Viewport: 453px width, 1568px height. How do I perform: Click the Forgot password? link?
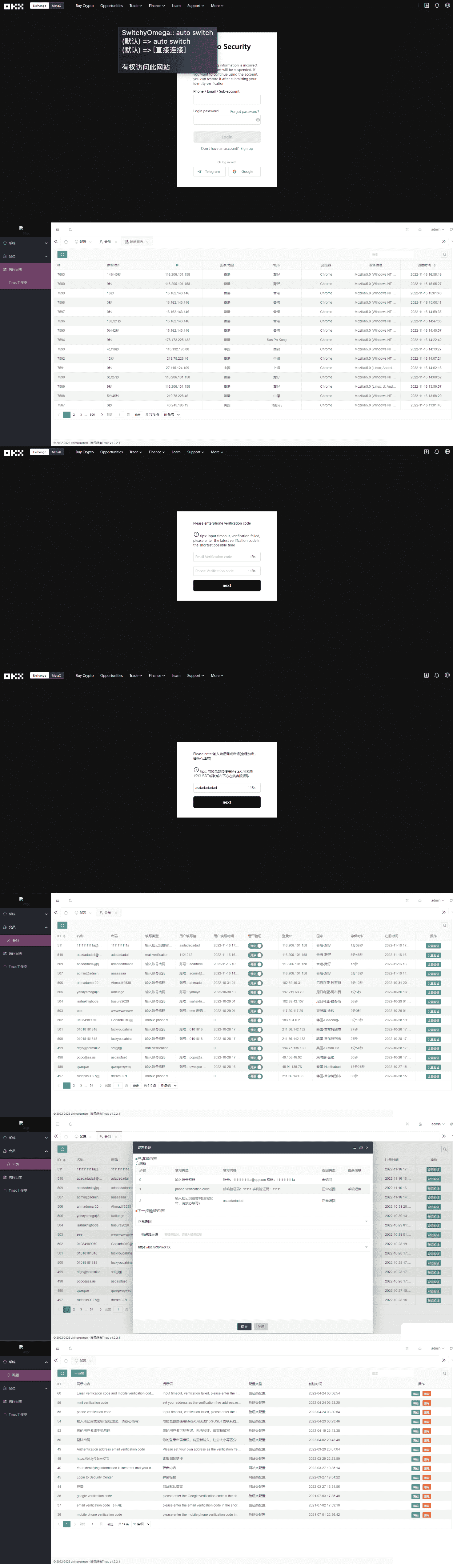pos(244,111)
